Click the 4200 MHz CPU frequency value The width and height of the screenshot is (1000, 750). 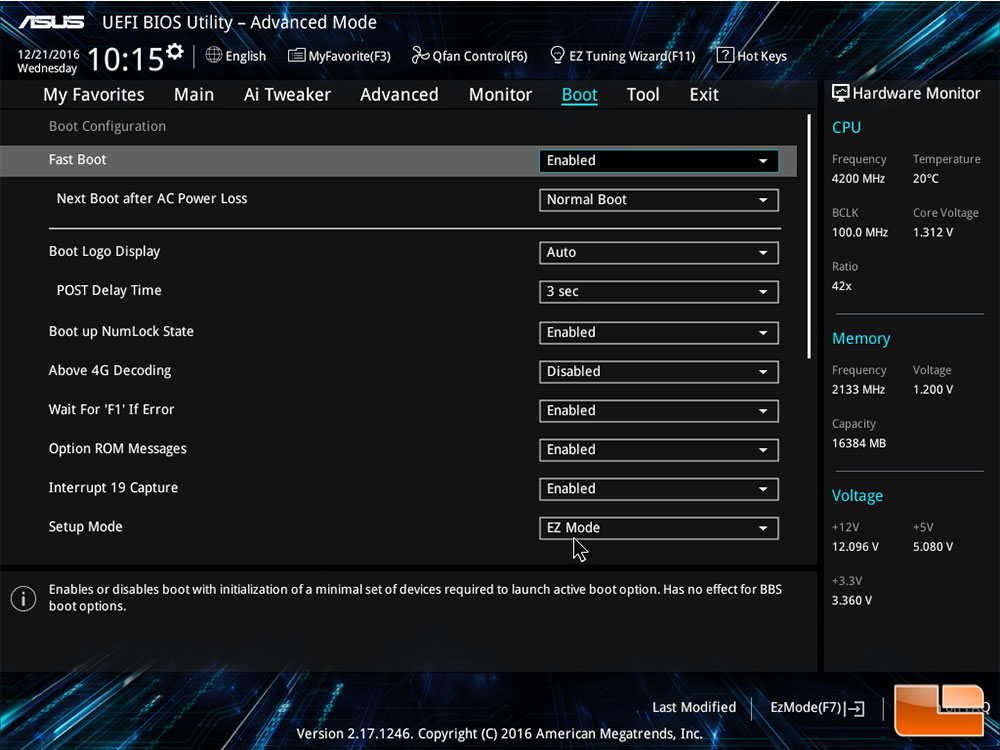pos(858,179)
